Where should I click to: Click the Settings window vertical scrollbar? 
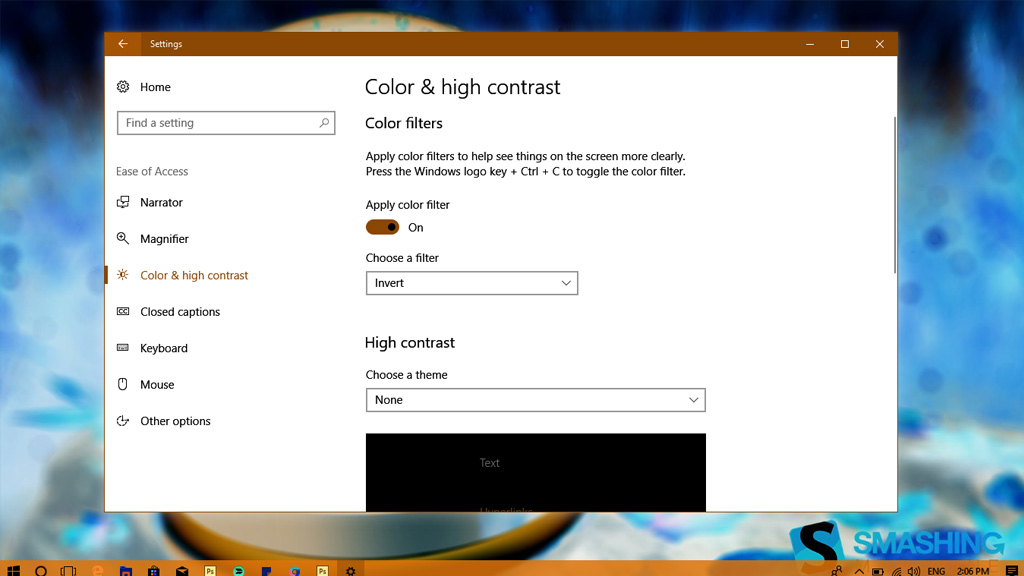[x=894, y=195]
